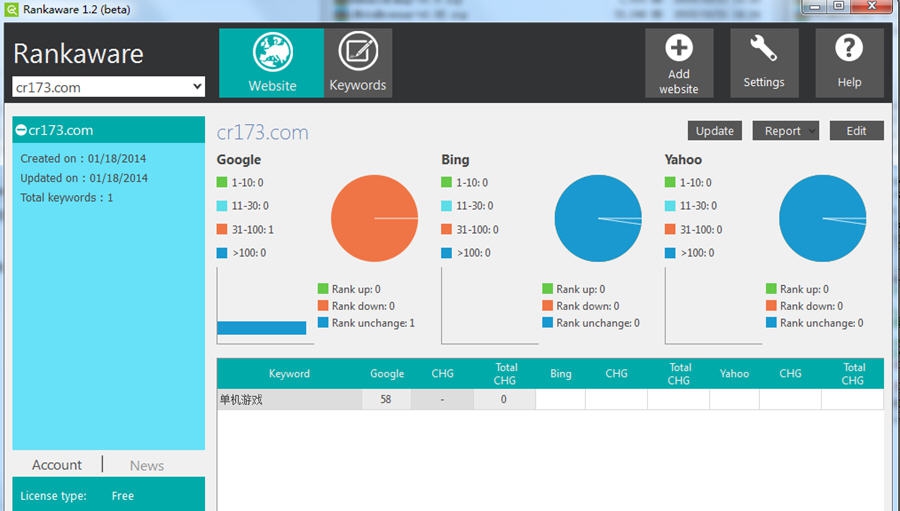Click the Google pie chart

click(374, 218)
